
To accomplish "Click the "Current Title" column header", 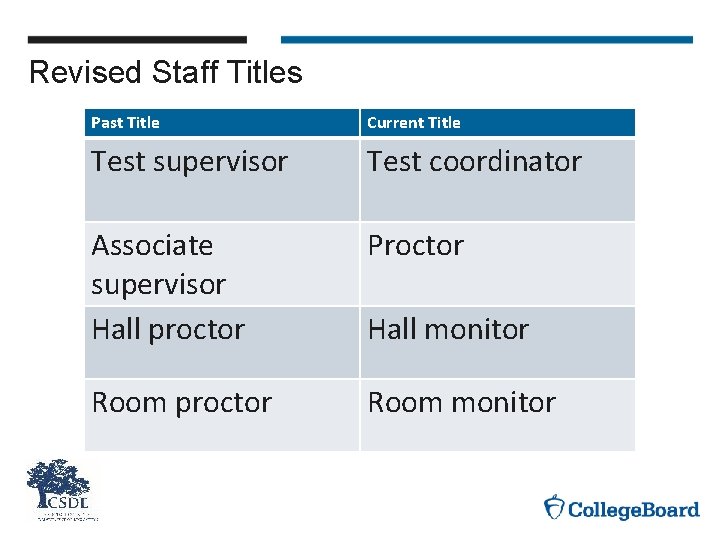I will 414,123.
